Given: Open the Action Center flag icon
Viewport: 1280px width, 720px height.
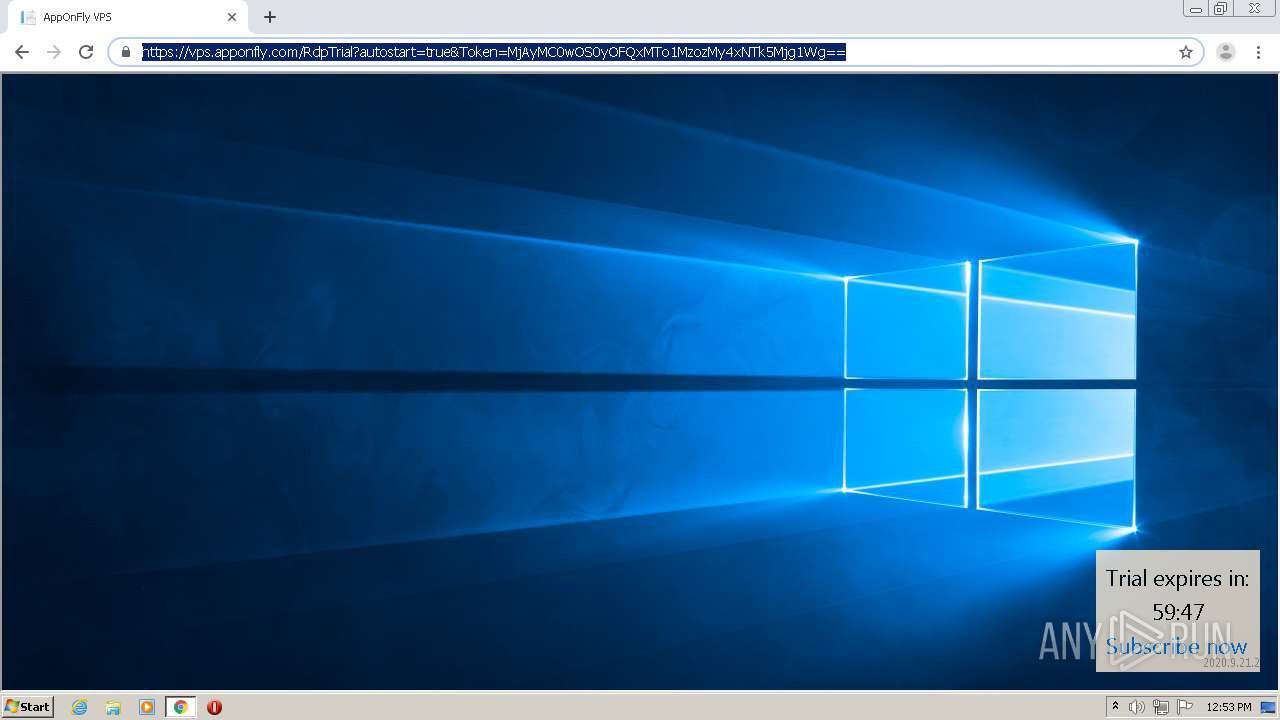Looking at the screenshot, I should point(1185,707).
